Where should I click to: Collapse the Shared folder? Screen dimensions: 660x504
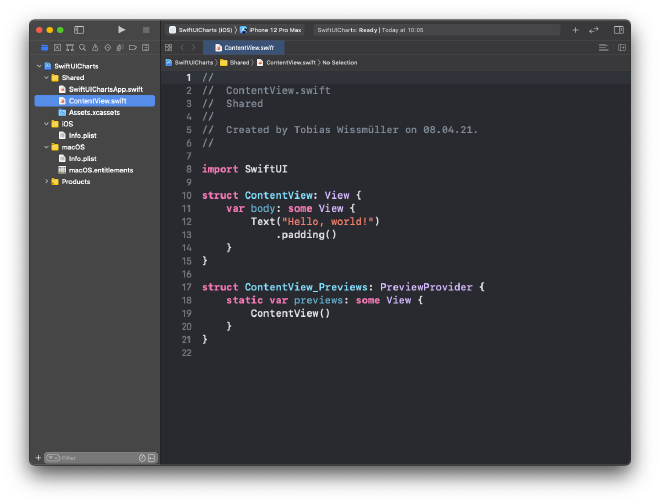(45, 77)
